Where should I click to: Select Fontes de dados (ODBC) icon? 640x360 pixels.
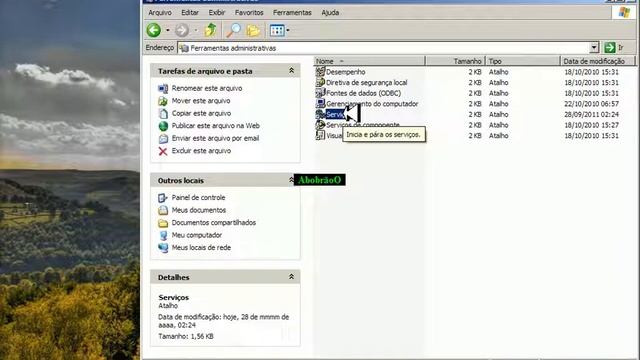pyautogui.click(x=320, y=93)
